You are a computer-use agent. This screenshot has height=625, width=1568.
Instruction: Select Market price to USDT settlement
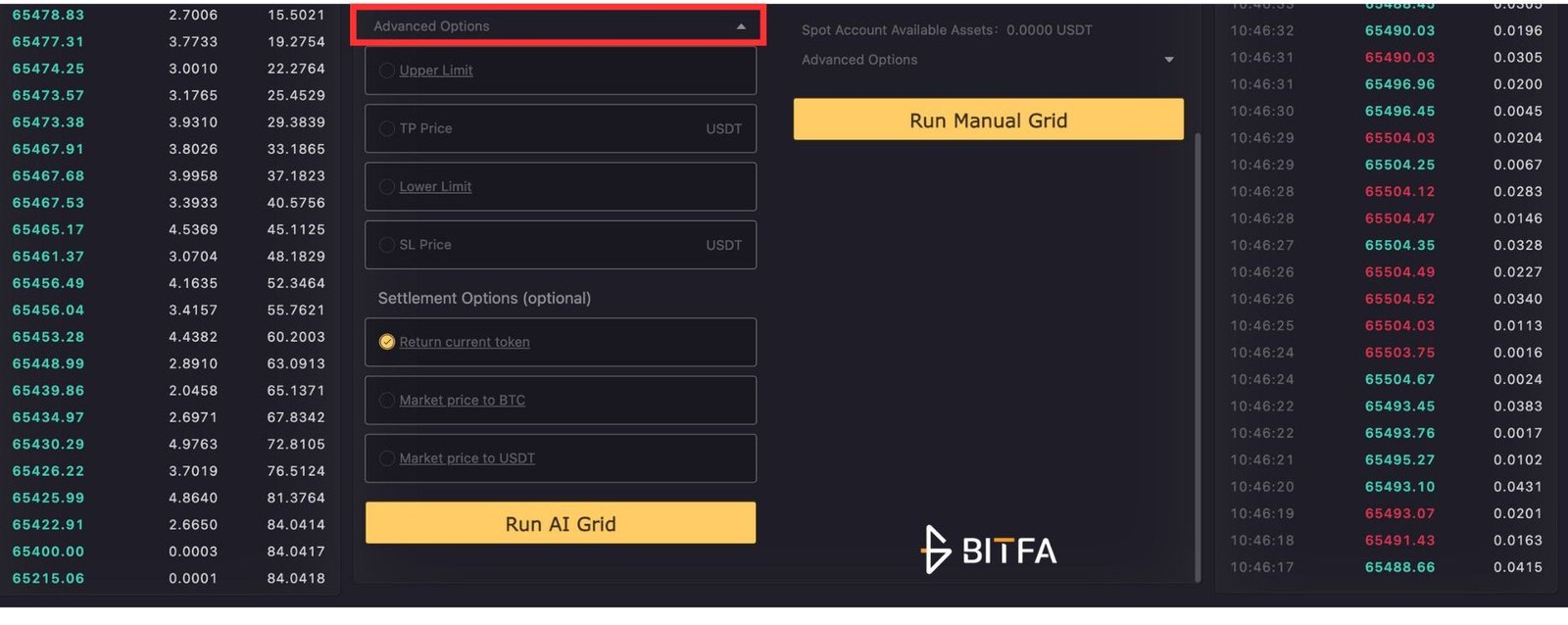click(x=387, y=458)
